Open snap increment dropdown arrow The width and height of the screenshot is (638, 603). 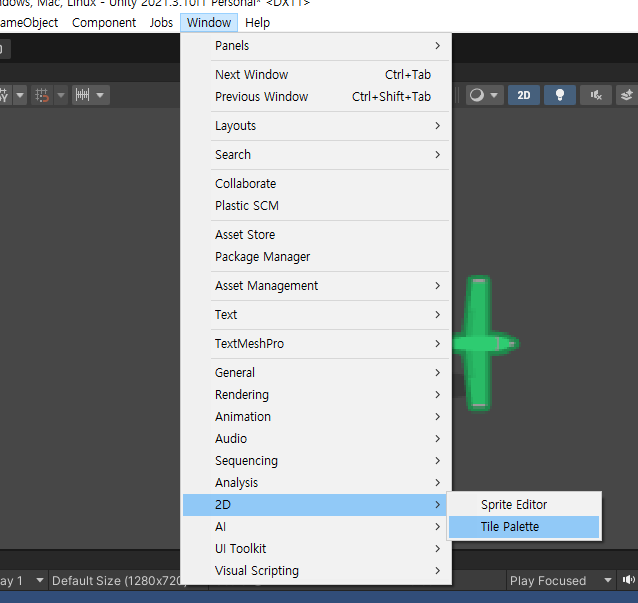click(101, 95)
